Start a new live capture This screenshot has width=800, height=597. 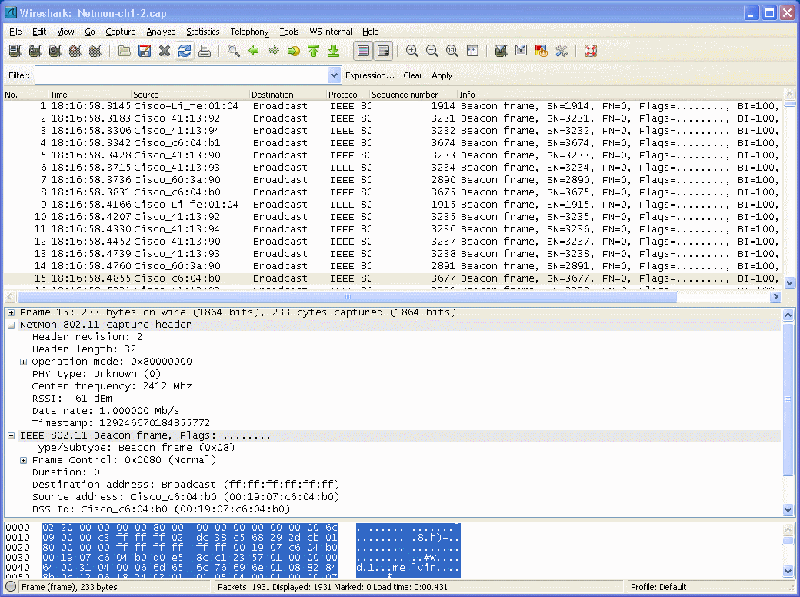[55, 51]
